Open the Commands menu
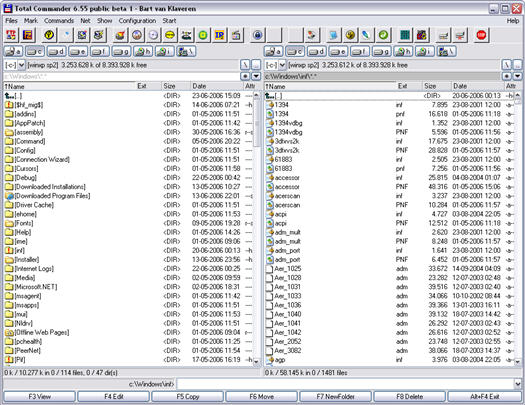 59,21
